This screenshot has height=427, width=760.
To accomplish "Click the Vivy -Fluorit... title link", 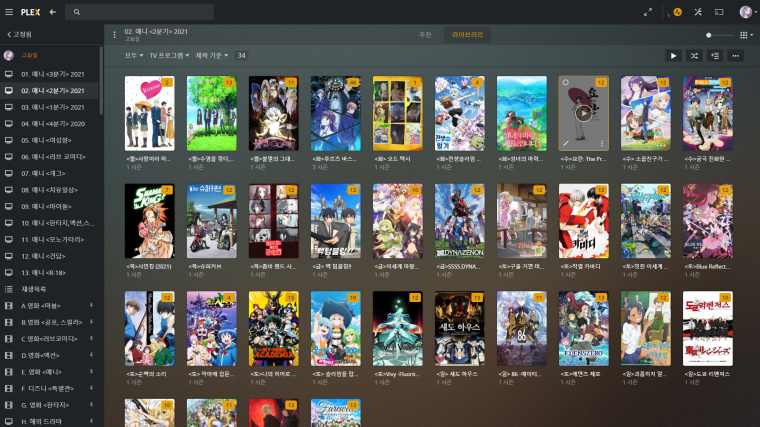I will (396, 374).
